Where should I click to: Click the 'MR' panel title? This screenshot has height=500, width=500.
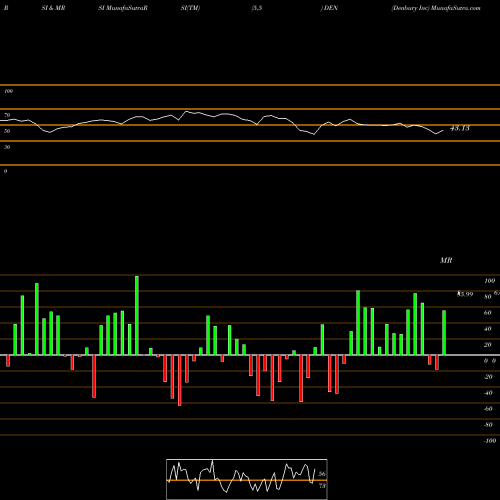(446, 260)
